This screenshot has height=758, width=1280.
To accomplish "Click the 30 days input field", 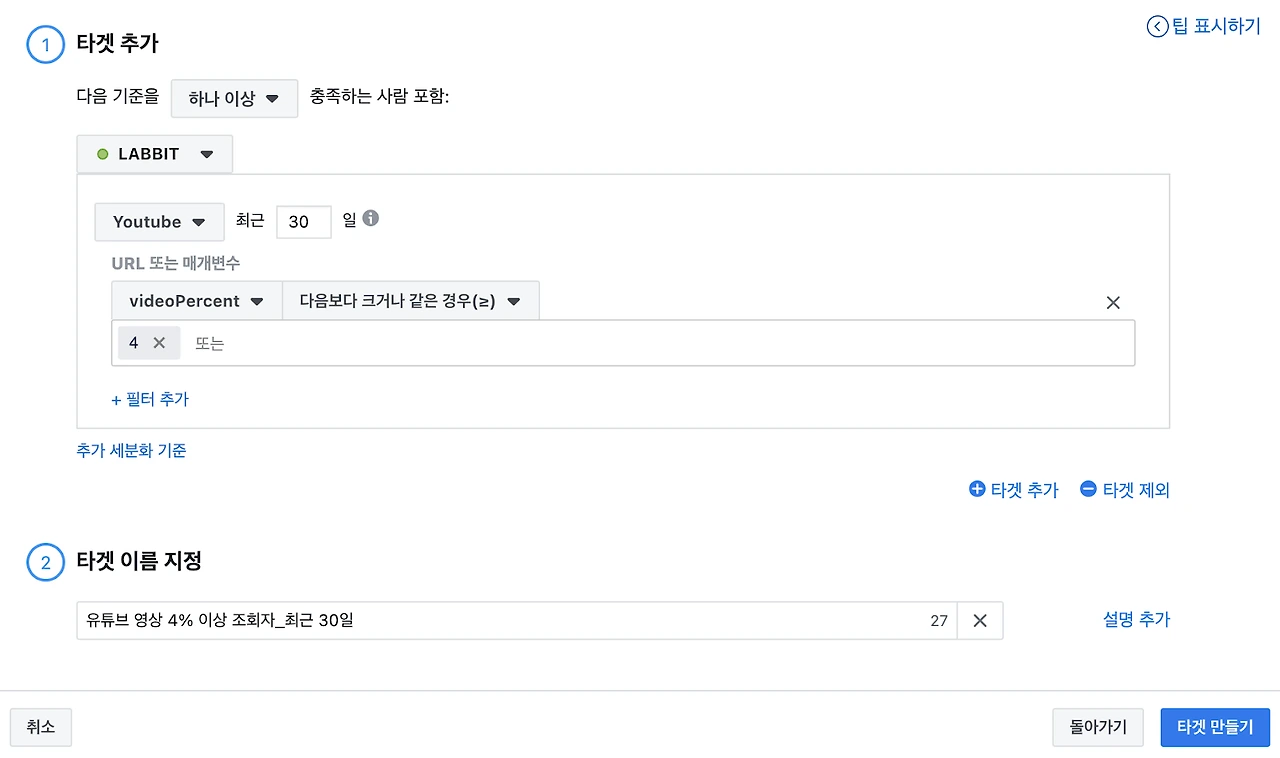I will coord(303,222).
